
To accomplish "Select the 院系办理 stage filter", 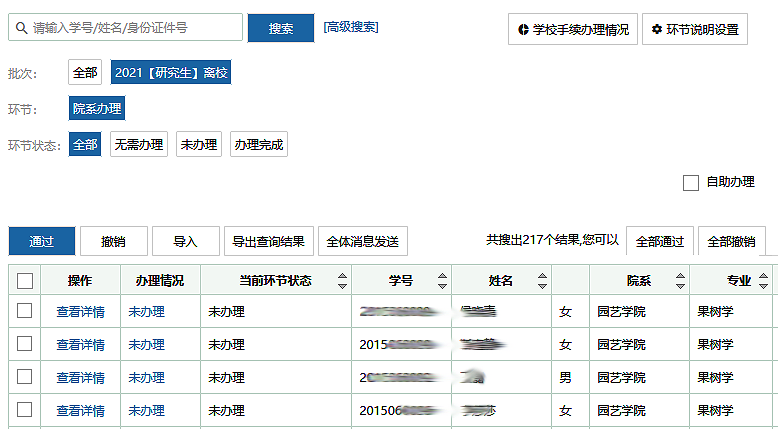I will [97, 108].
